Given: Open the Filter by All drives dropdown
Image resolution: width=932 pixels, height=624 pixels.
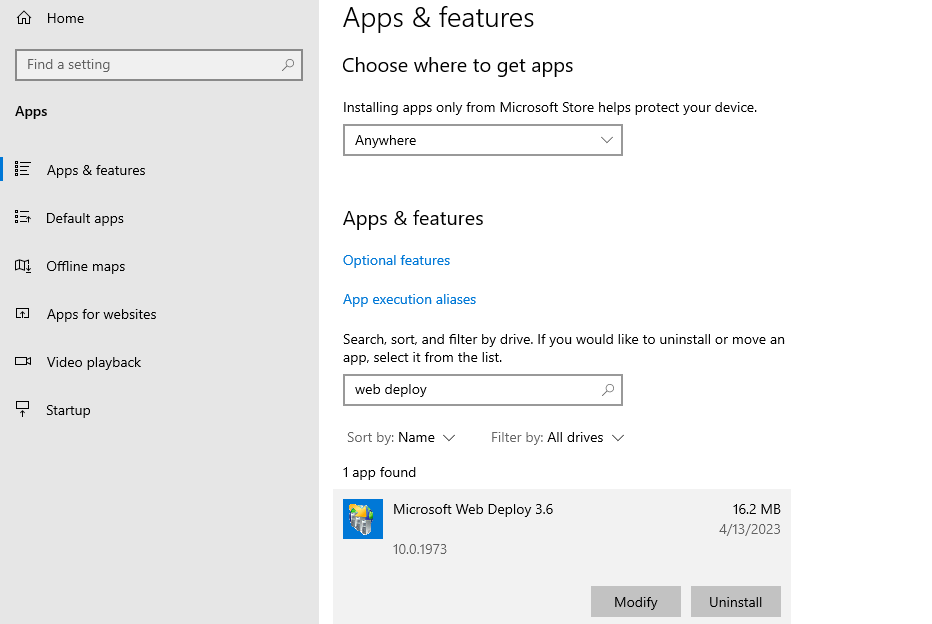Looking at the screenshot, I should click(558, 437).
